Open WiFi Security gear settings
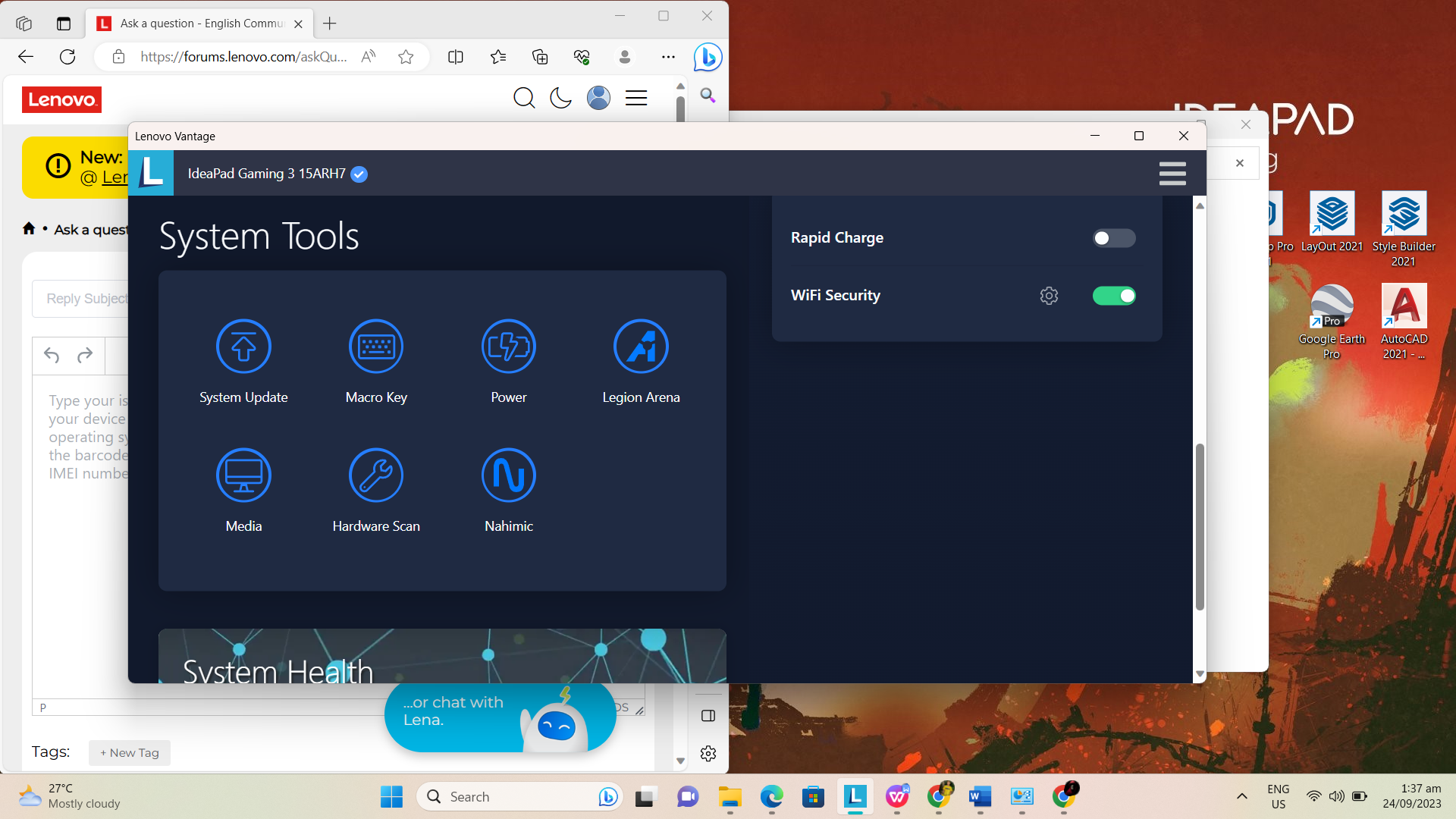Image resolution: width=1456 pixels, height=819 pixels. 1049,295
